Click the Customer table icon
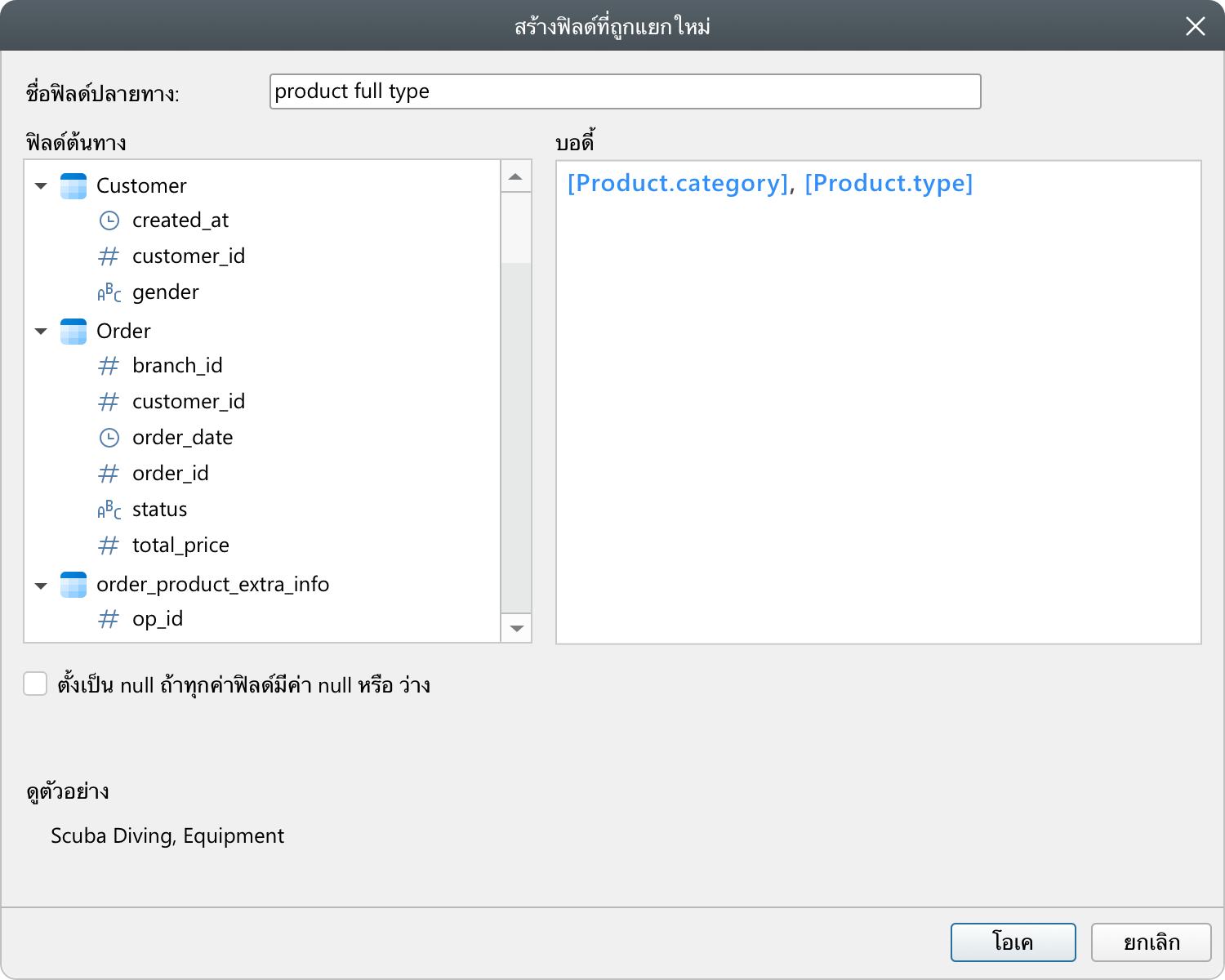This screenshot has width=1225, height=980. point(73,186)
